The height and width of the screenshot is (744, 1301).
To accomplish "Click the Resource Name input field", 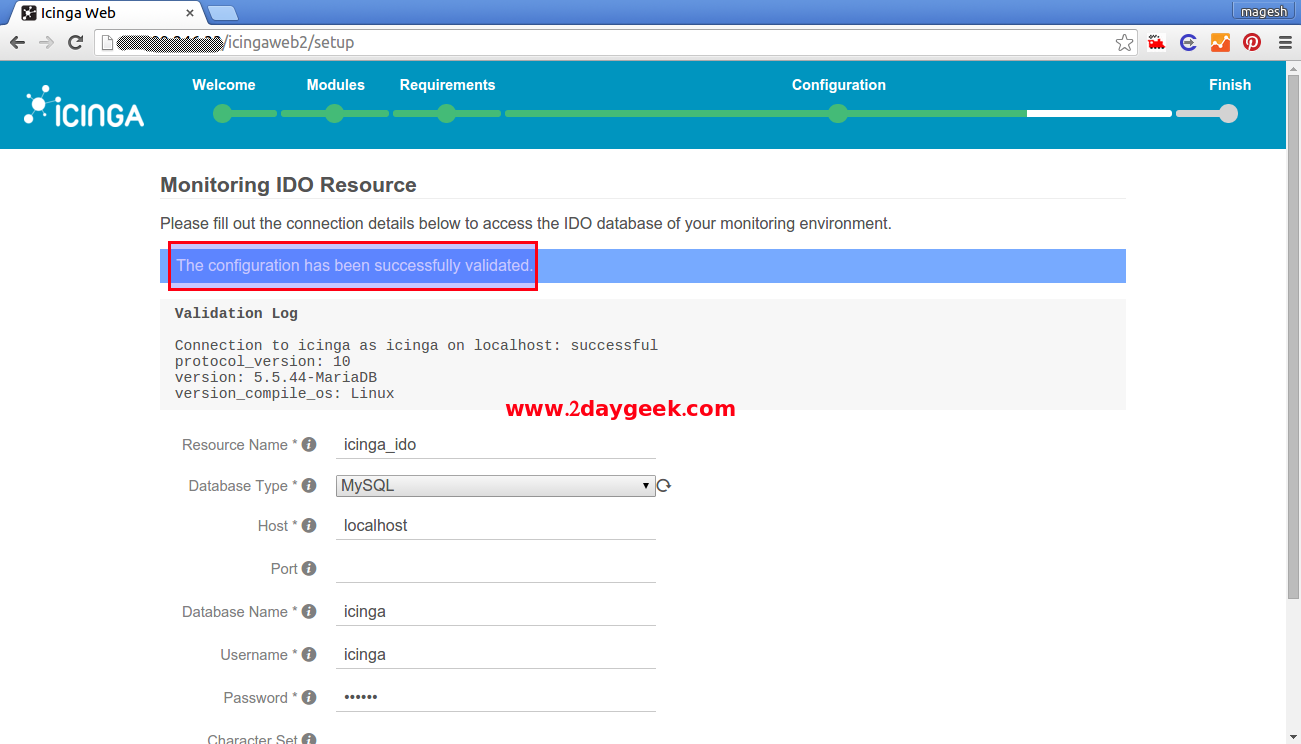I will (496, 444).
